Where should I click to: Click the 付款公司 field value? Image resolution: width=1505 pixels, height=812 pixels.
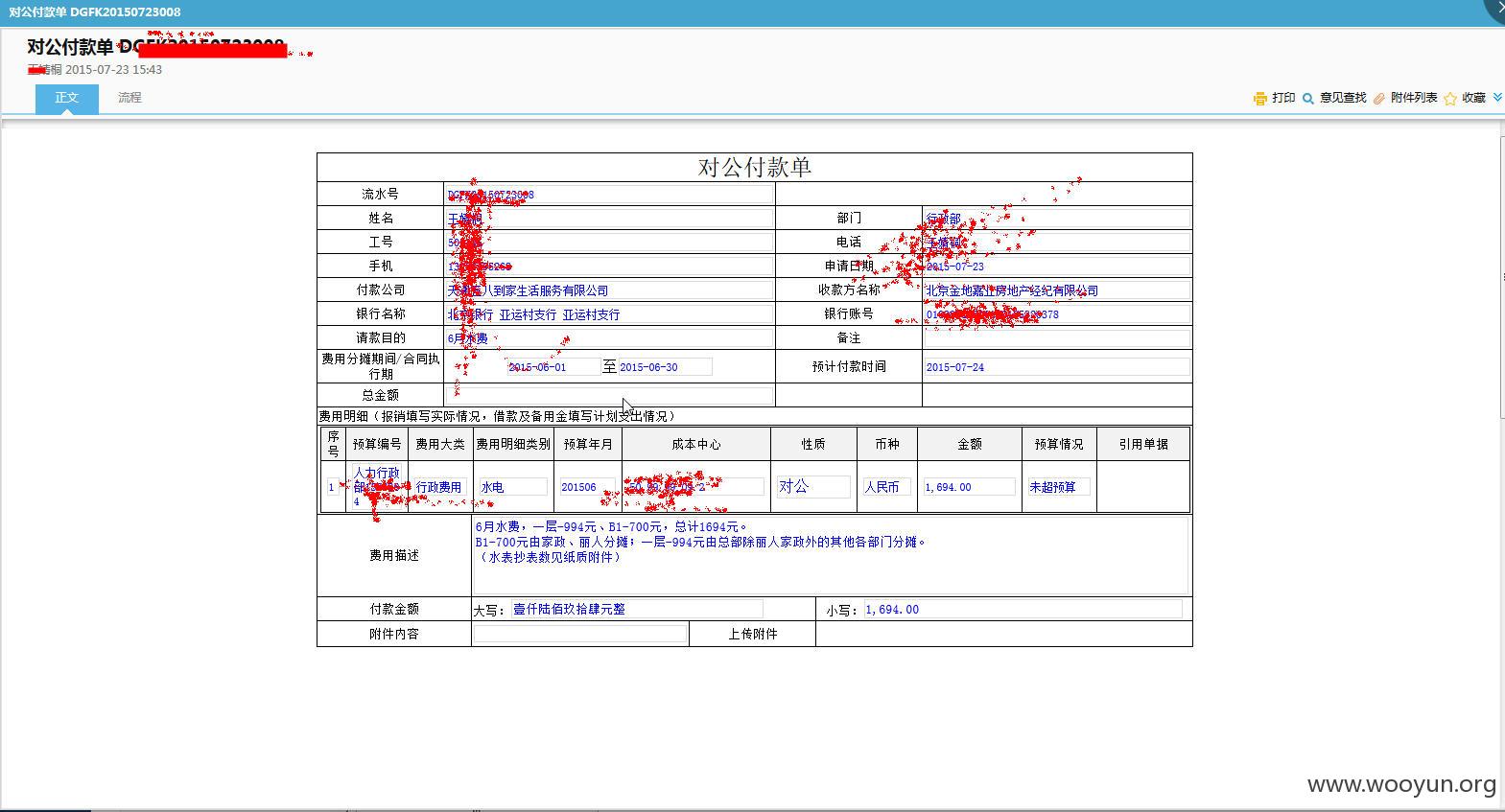(x=608, y=290)
